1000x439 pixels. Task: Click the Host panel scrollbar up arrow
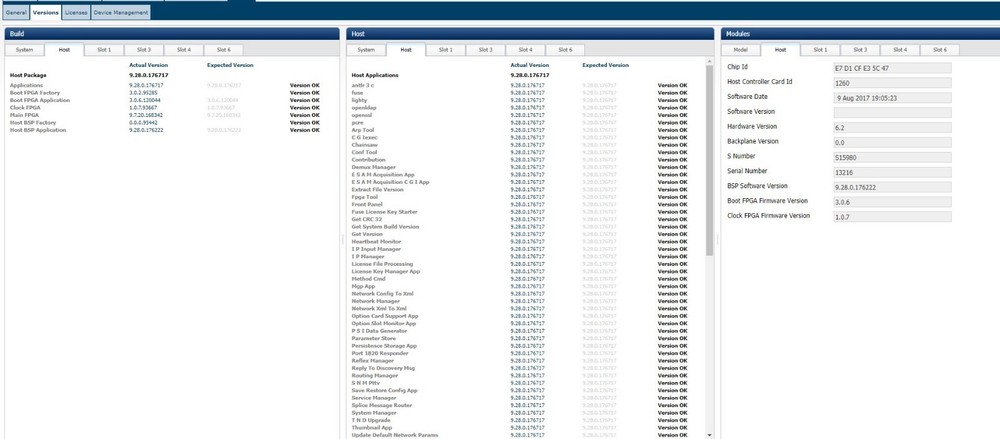click(709, 61)
